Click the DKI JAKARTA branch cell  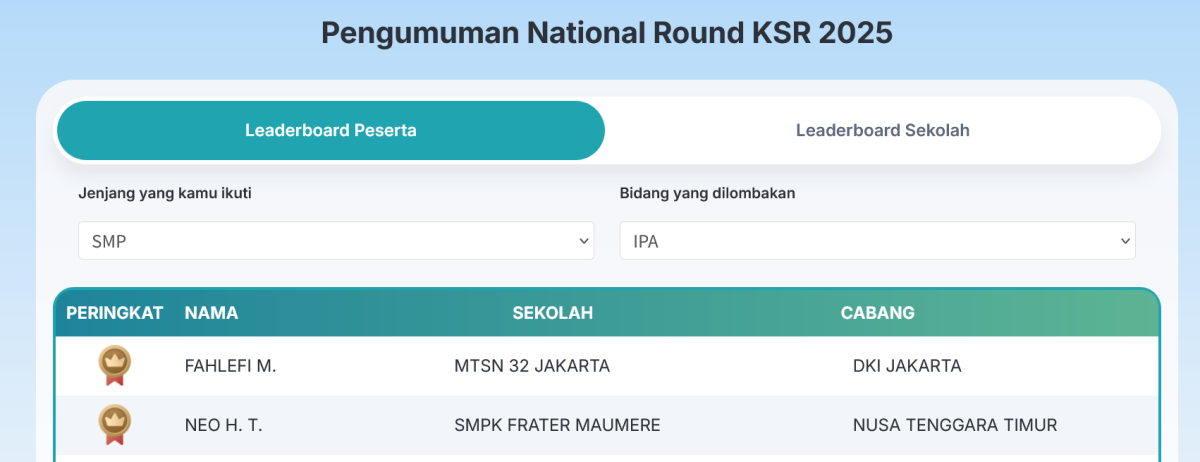pyautogui.click(x=907, y=366)
